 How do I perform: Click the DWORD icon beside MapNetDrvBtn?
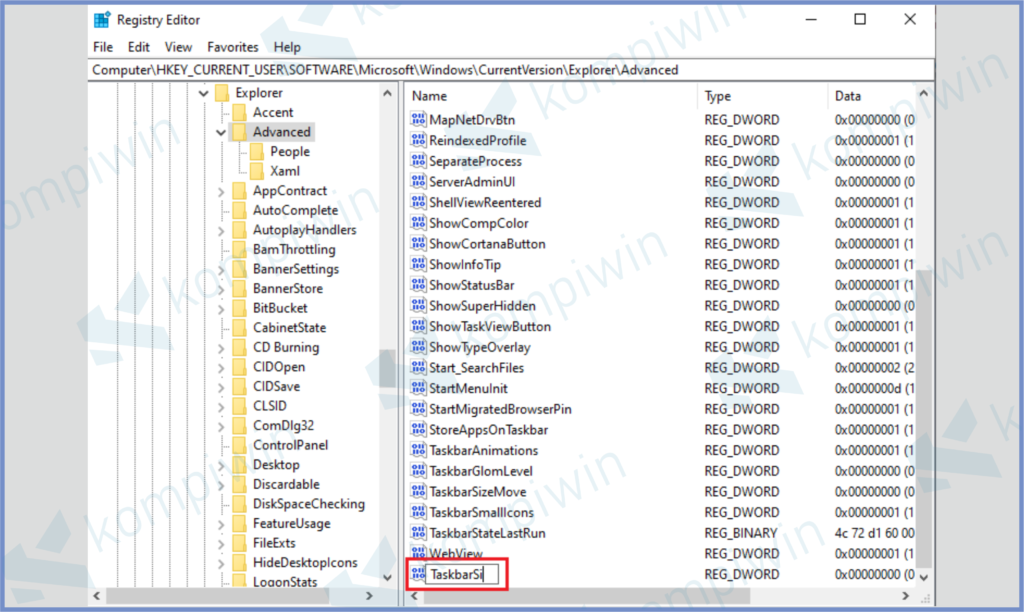point(418,120)
